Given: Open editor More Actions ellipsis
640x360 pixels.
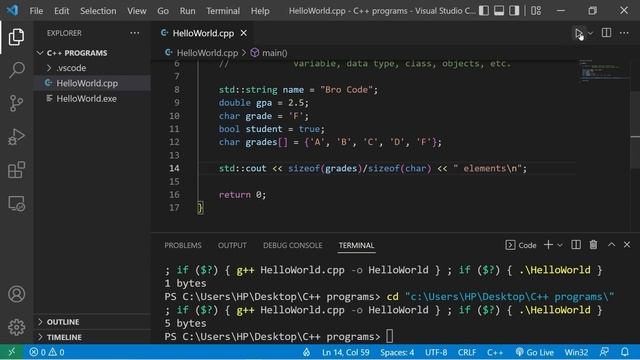Looking at the screenshot, I should coord(624,33).
